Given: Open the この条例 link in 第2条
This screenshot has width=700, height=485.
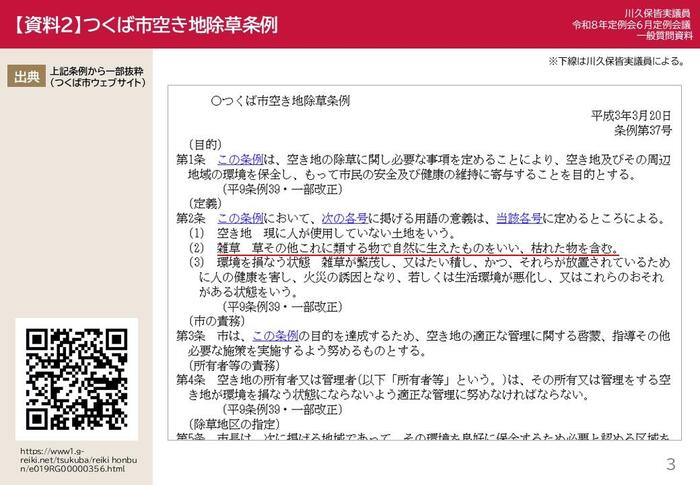Looking at the screenshot, I should click(x=240, y=218).
